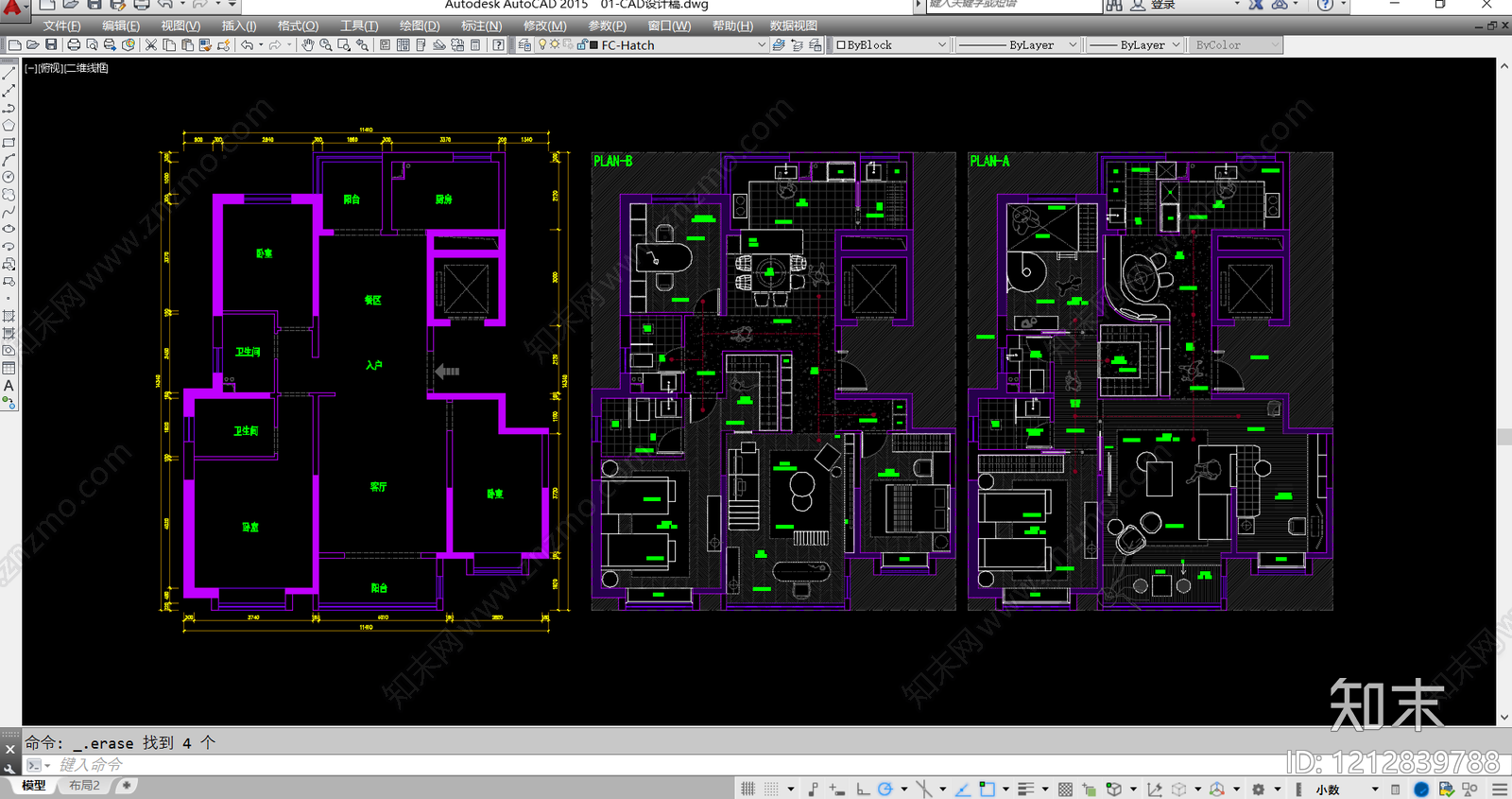
Task: Open the 格式(O) menu
Action: point(298,26)
